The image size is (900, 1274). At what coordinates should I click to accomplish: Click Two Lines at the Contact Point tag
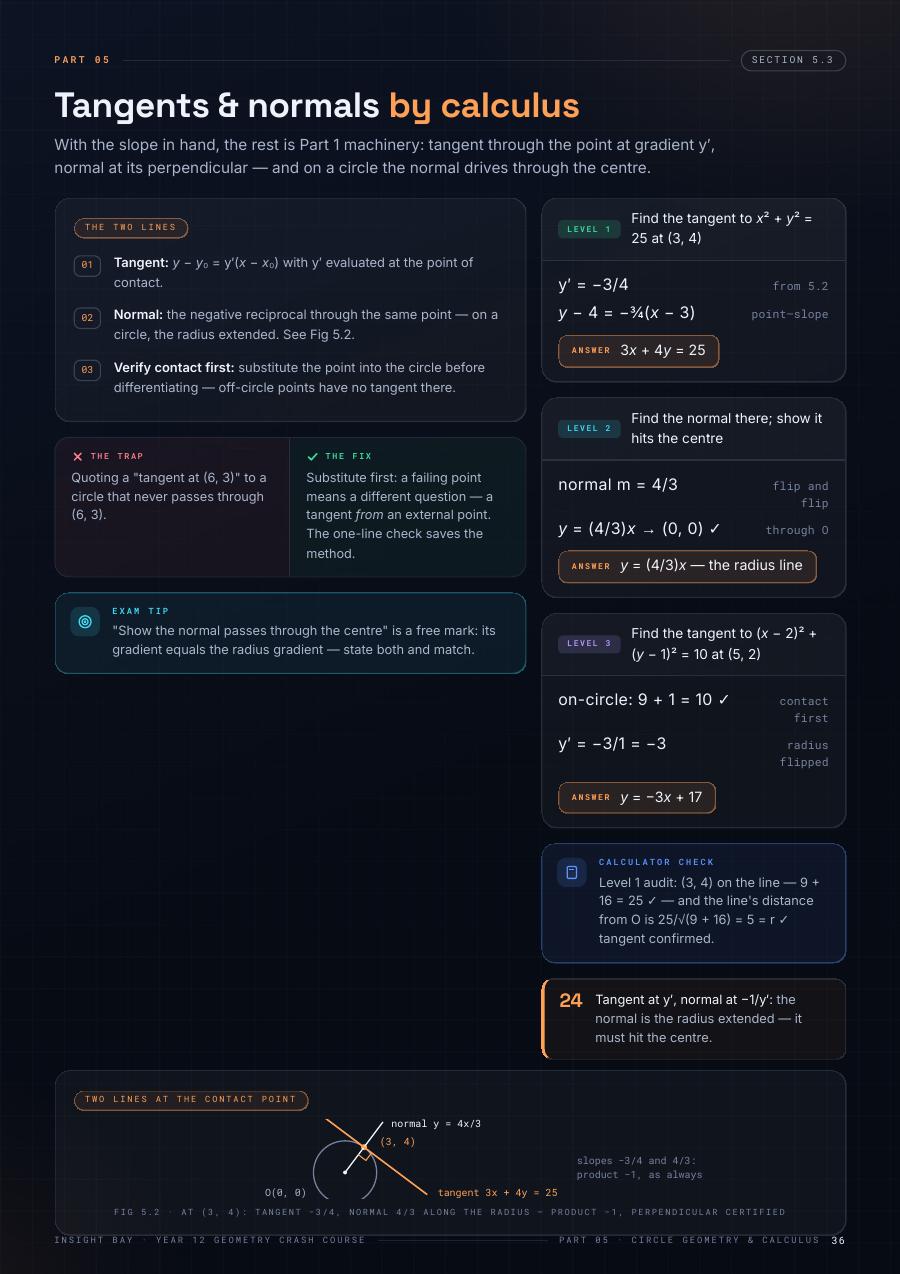pyautogui.click(x=191, y=1099)
